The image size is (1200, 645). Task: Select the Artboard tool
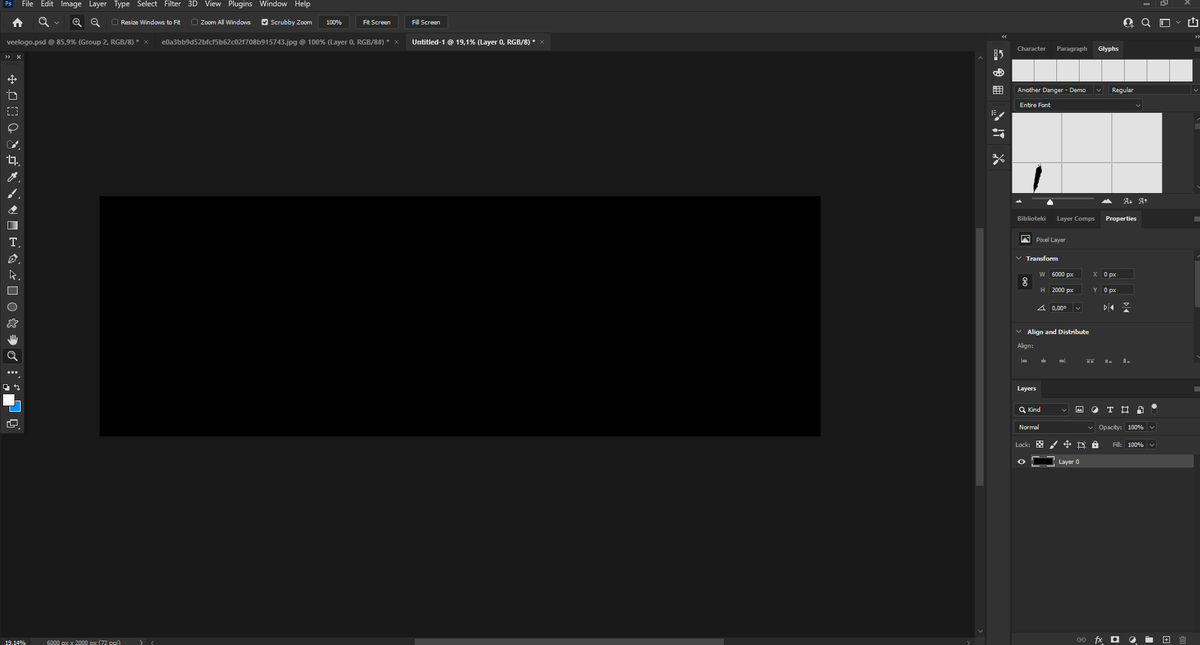tap(12, 95)
